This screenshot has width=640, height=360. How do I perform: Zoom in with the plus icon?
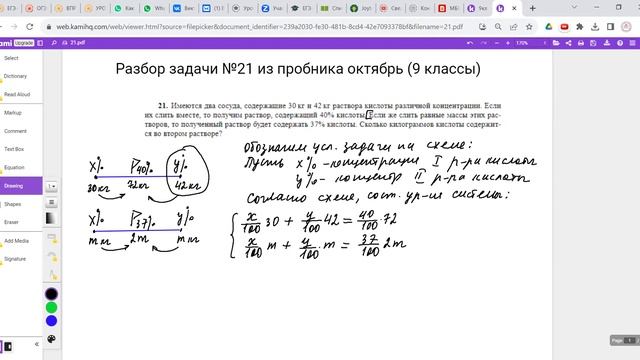[508, 43]
